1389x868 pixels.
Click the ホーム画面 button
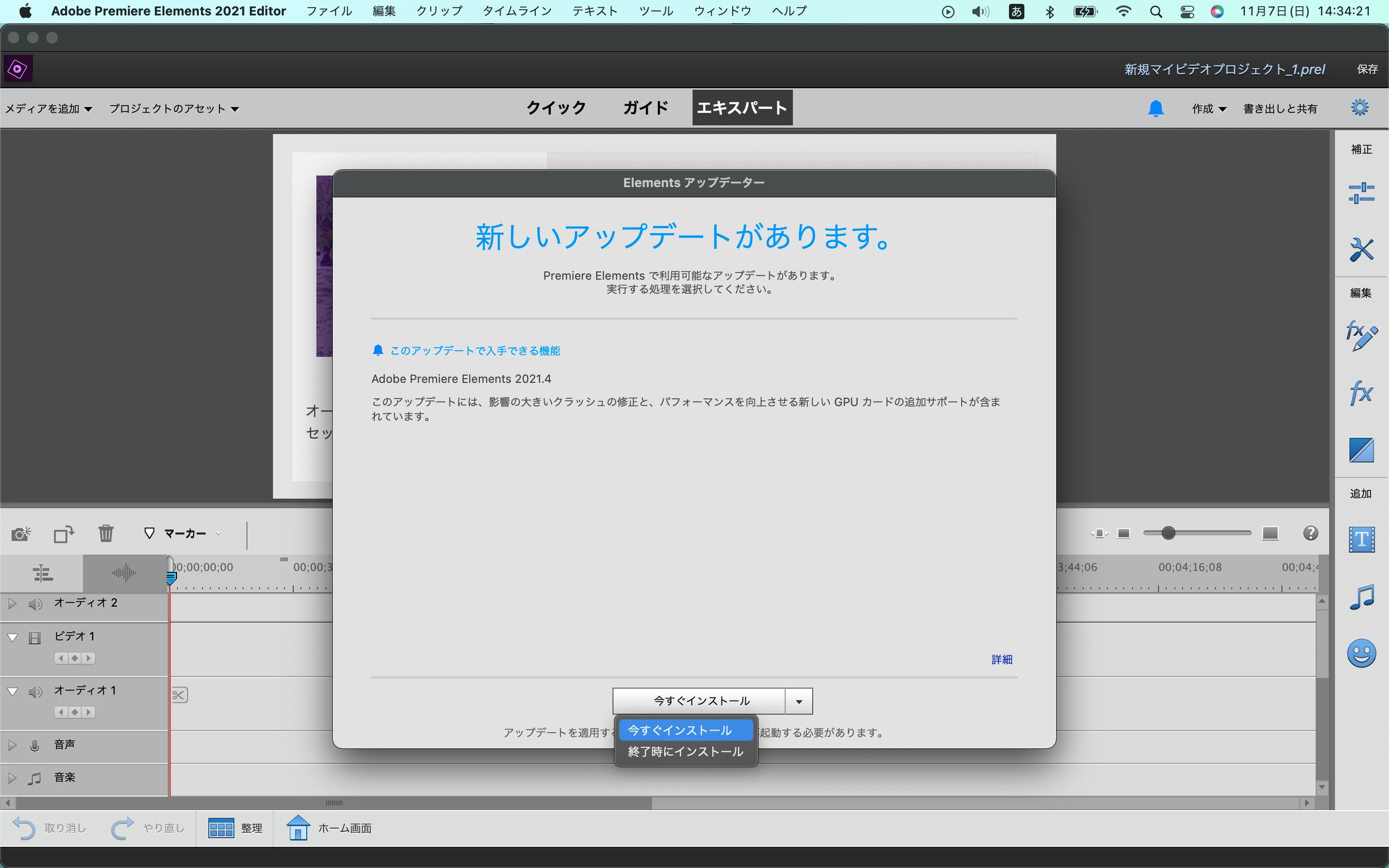click(x=329, y=828)
